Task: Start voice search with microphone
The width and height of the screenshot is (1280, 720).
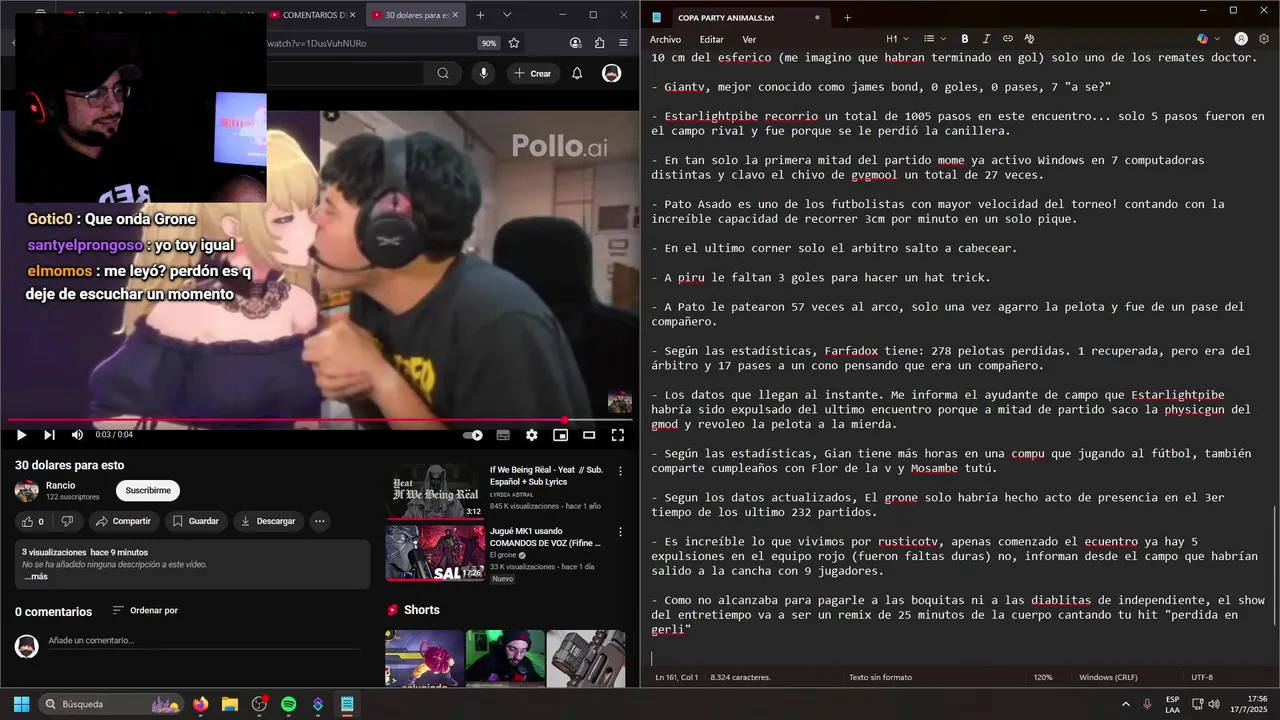Action: coord(484,73)
